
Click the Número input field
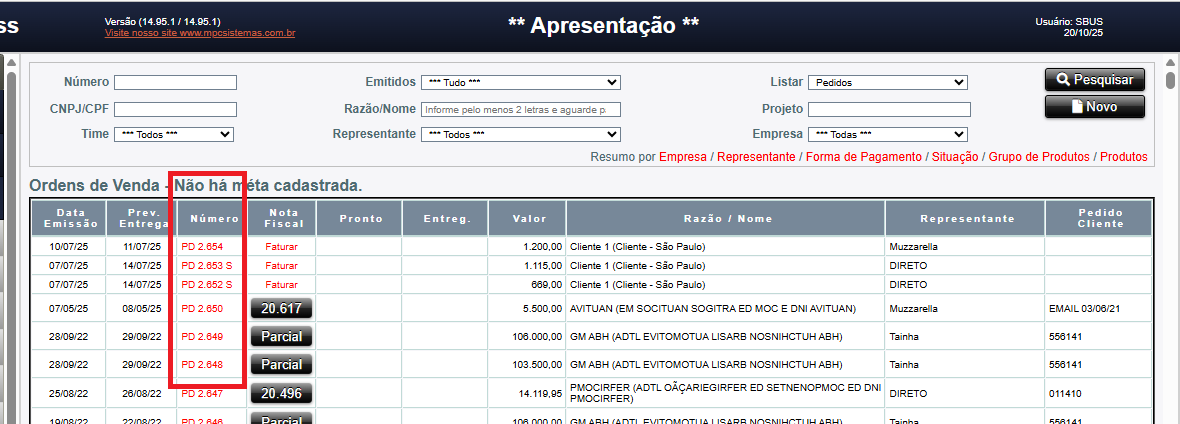(x=175, y=82)
